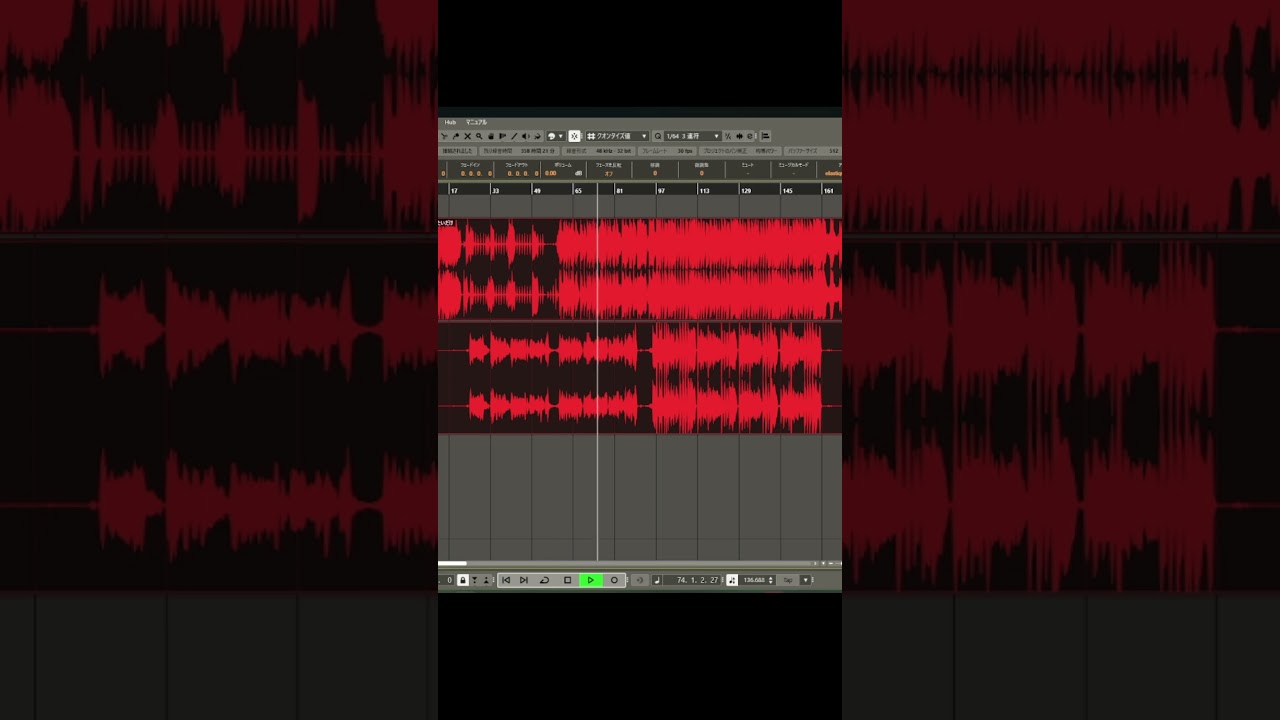The image size is (1280, 720).
Task: Open the 1/64 3連符 quantize preset dropdown
Action: pos(692,136)
